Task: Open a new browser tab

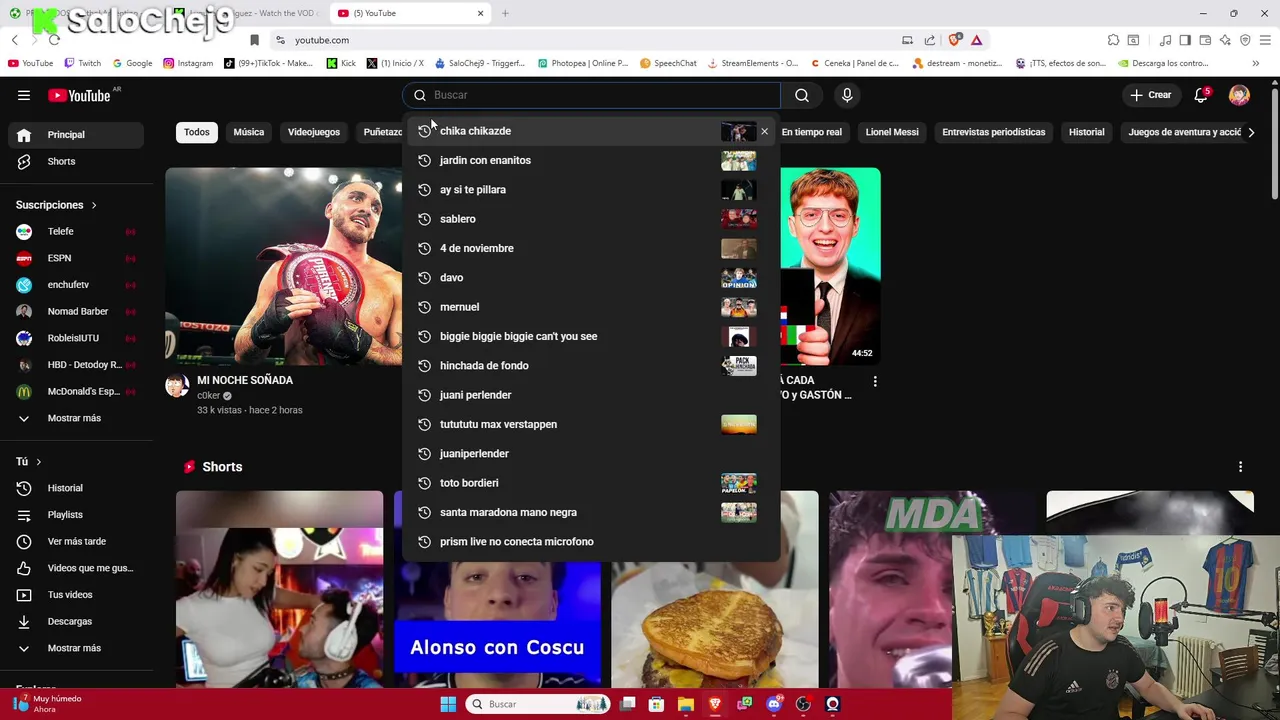Action: (505, 13)
